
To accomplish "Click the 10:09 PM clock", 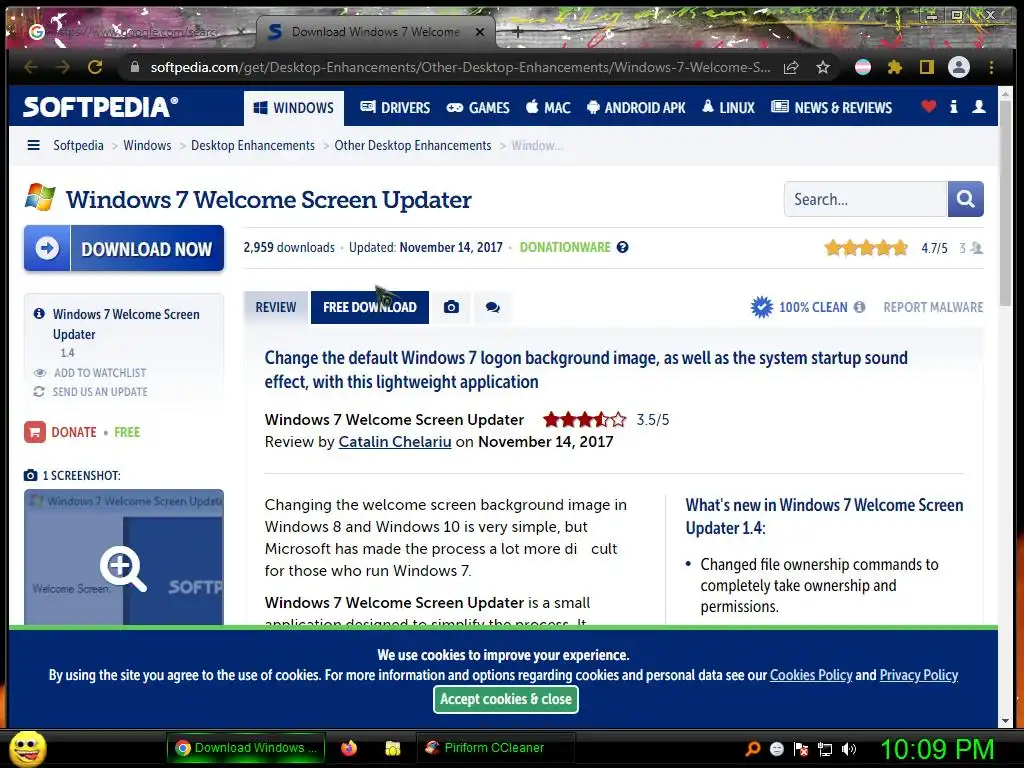I will [938, 749].
